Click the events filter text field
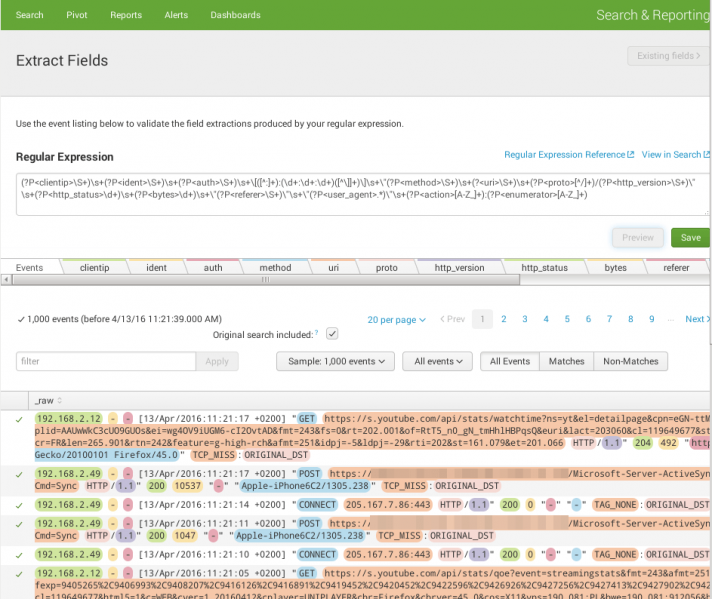Screen dimensions: 712x599 (106, 361)
